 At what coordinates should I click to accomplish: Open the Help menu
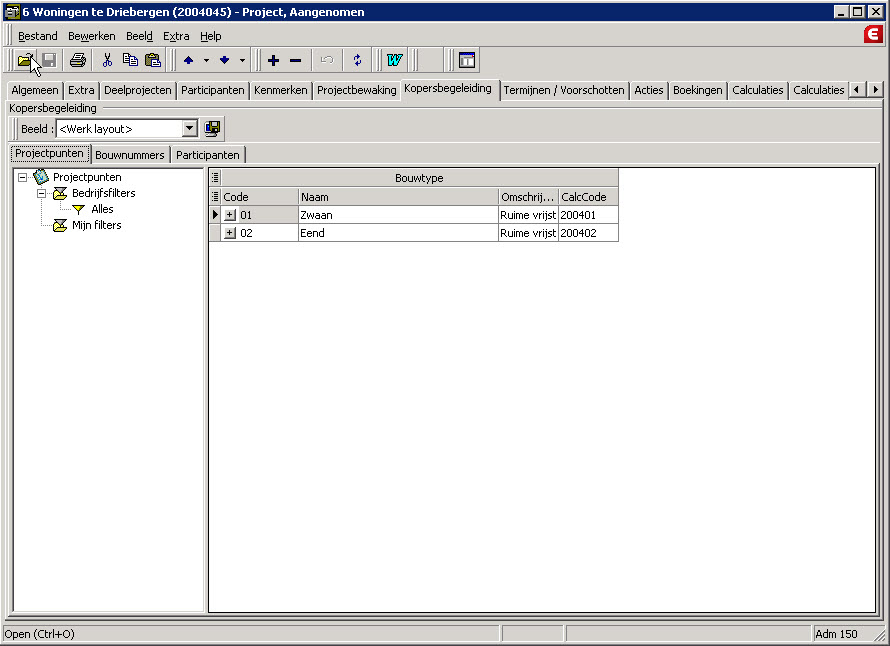(x=211, y=36)
